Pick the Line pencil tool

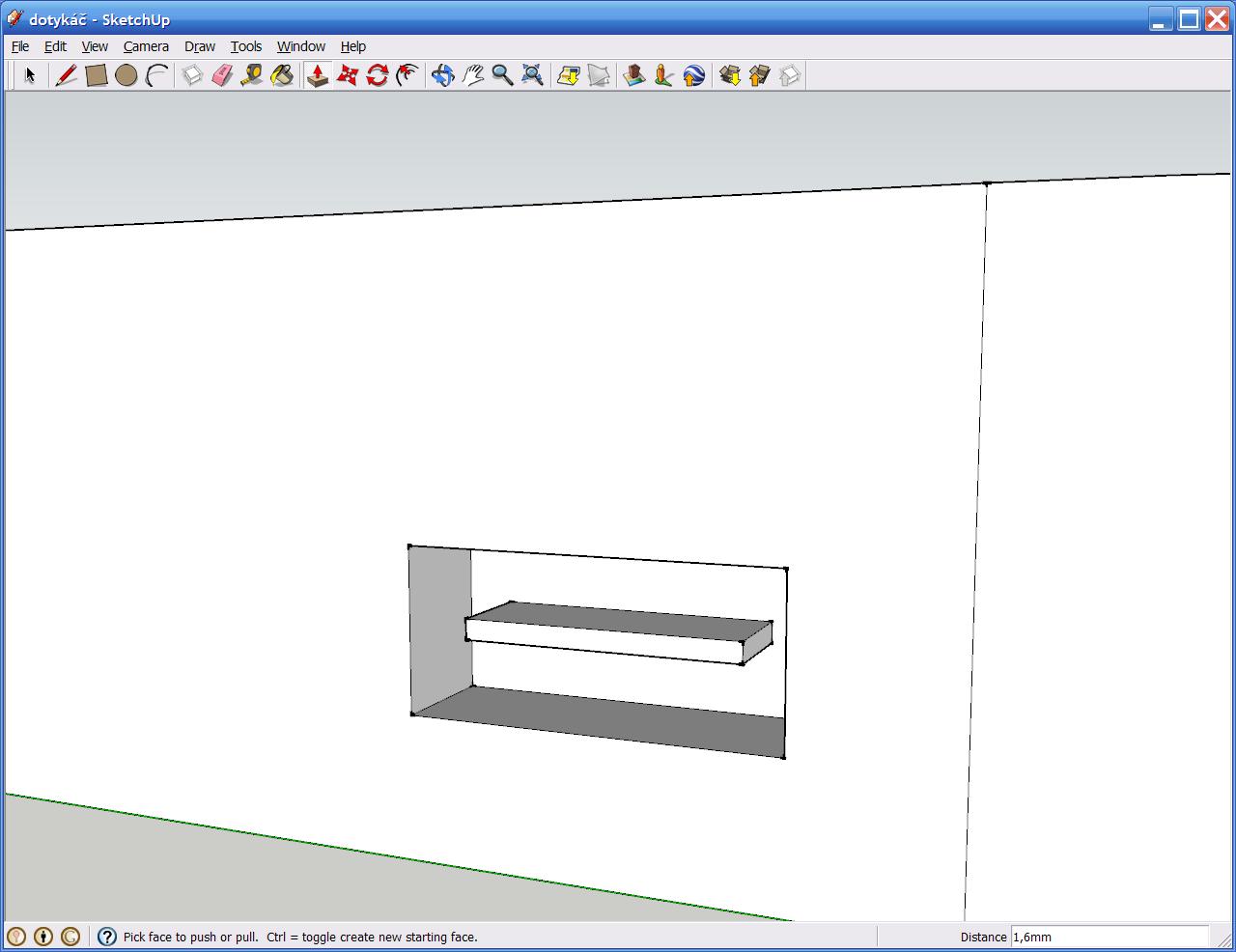point(66,75)
